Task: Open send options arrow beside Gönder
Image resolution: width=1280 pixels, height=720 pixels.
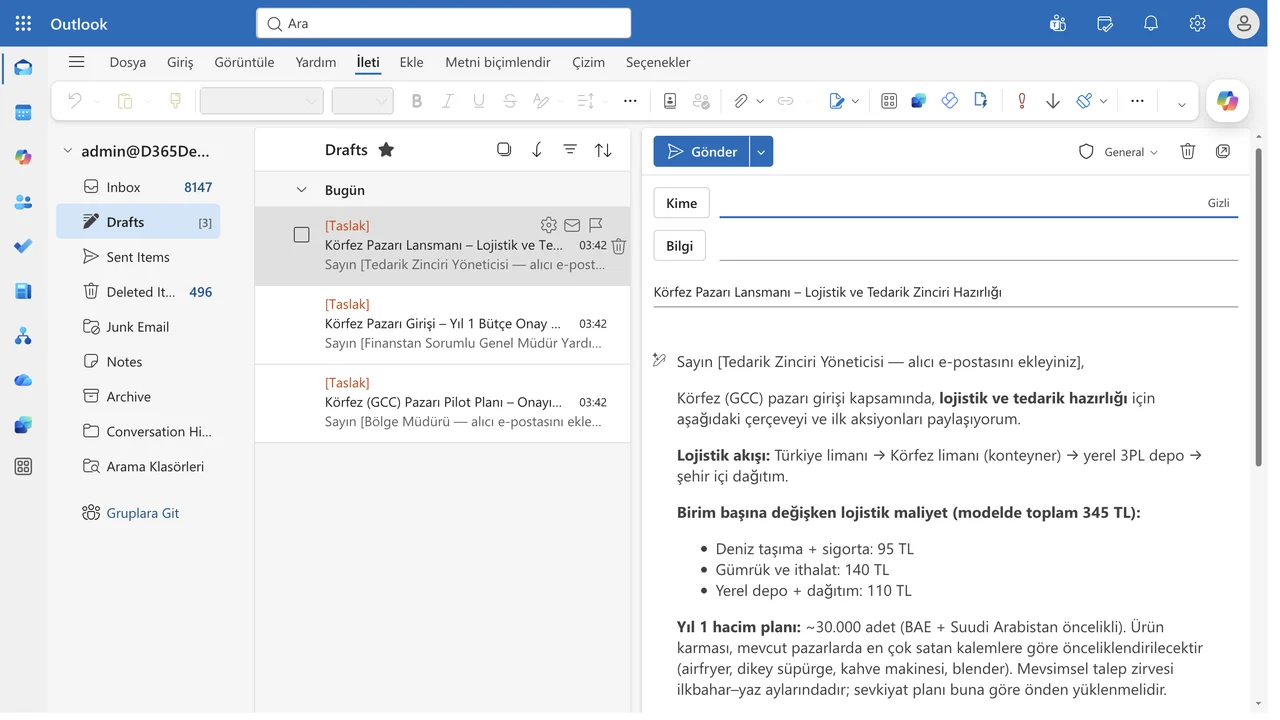Action: (761, 151)
